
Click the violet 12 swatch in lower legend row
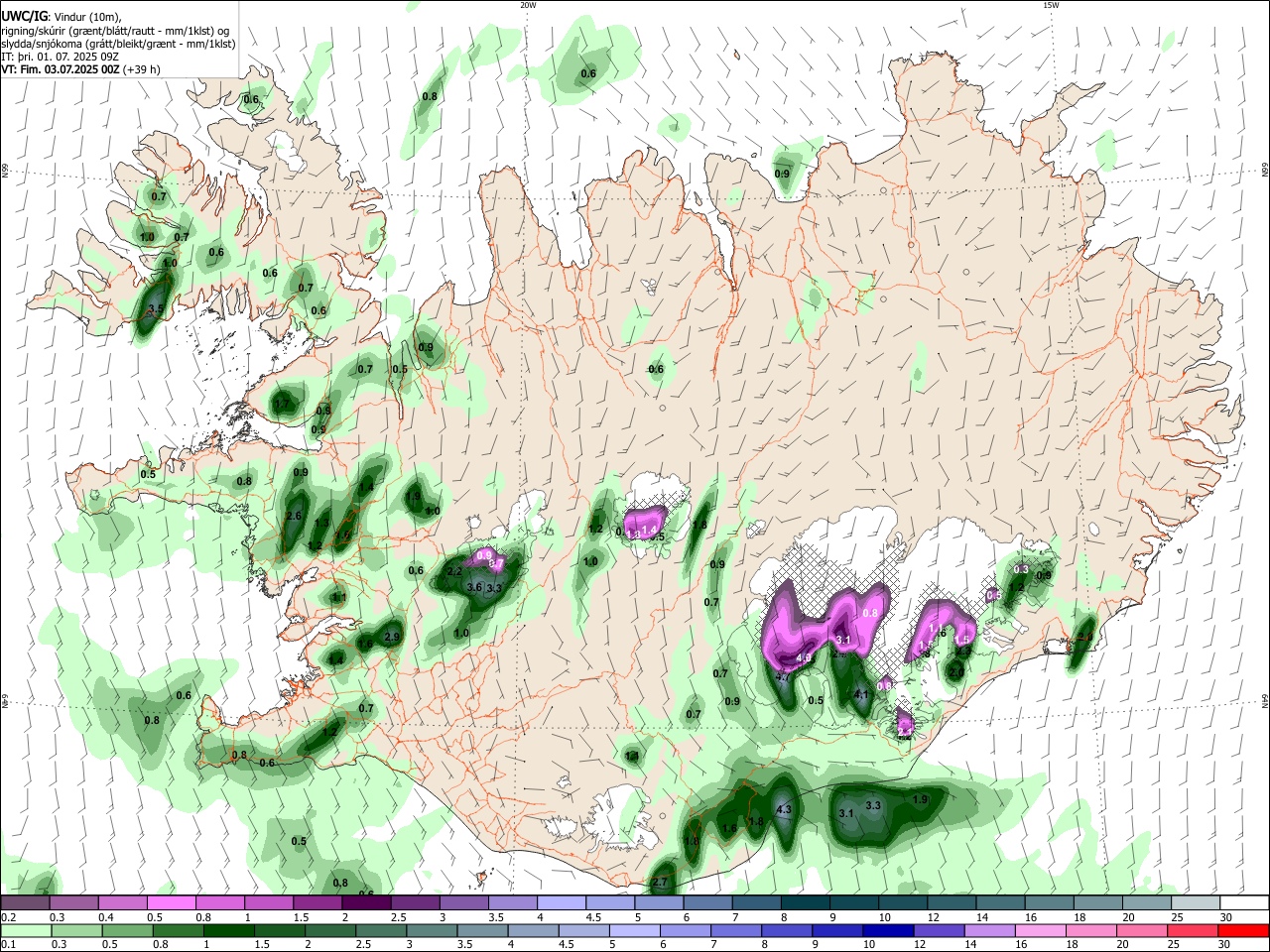coord(939,930)
